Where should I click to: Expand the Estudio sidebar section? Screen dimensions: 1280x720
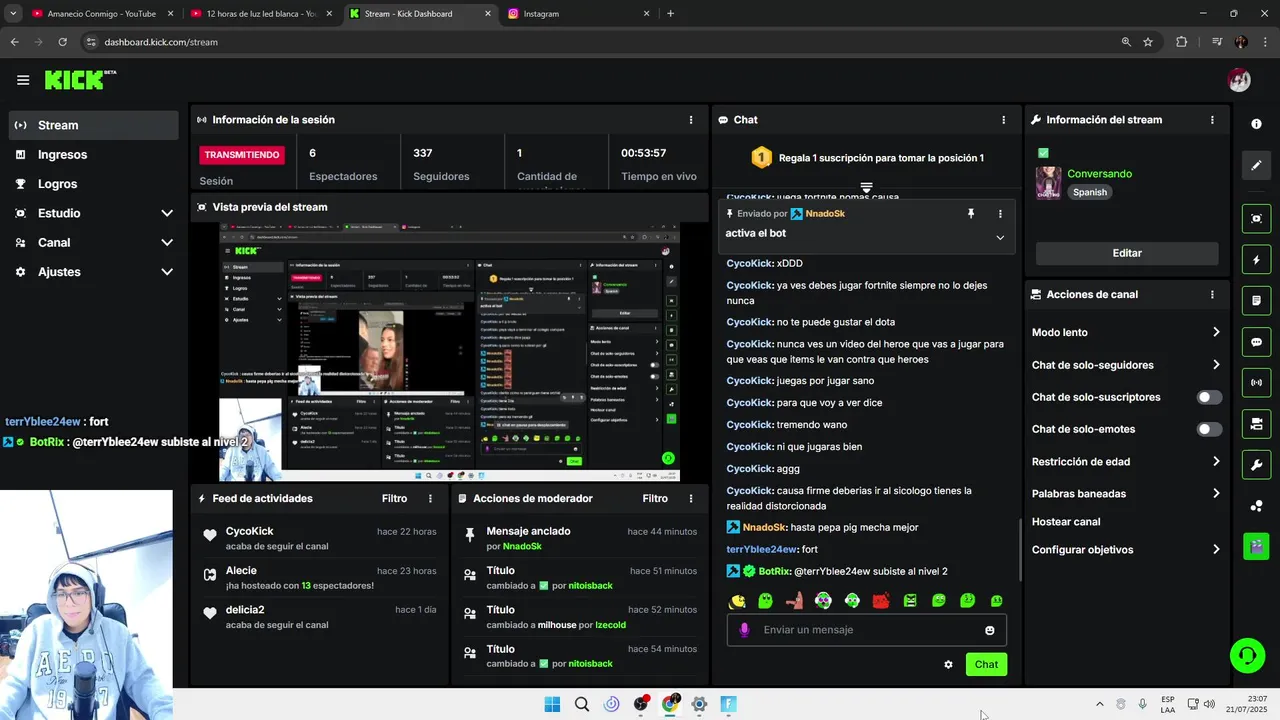pos(167,213)
